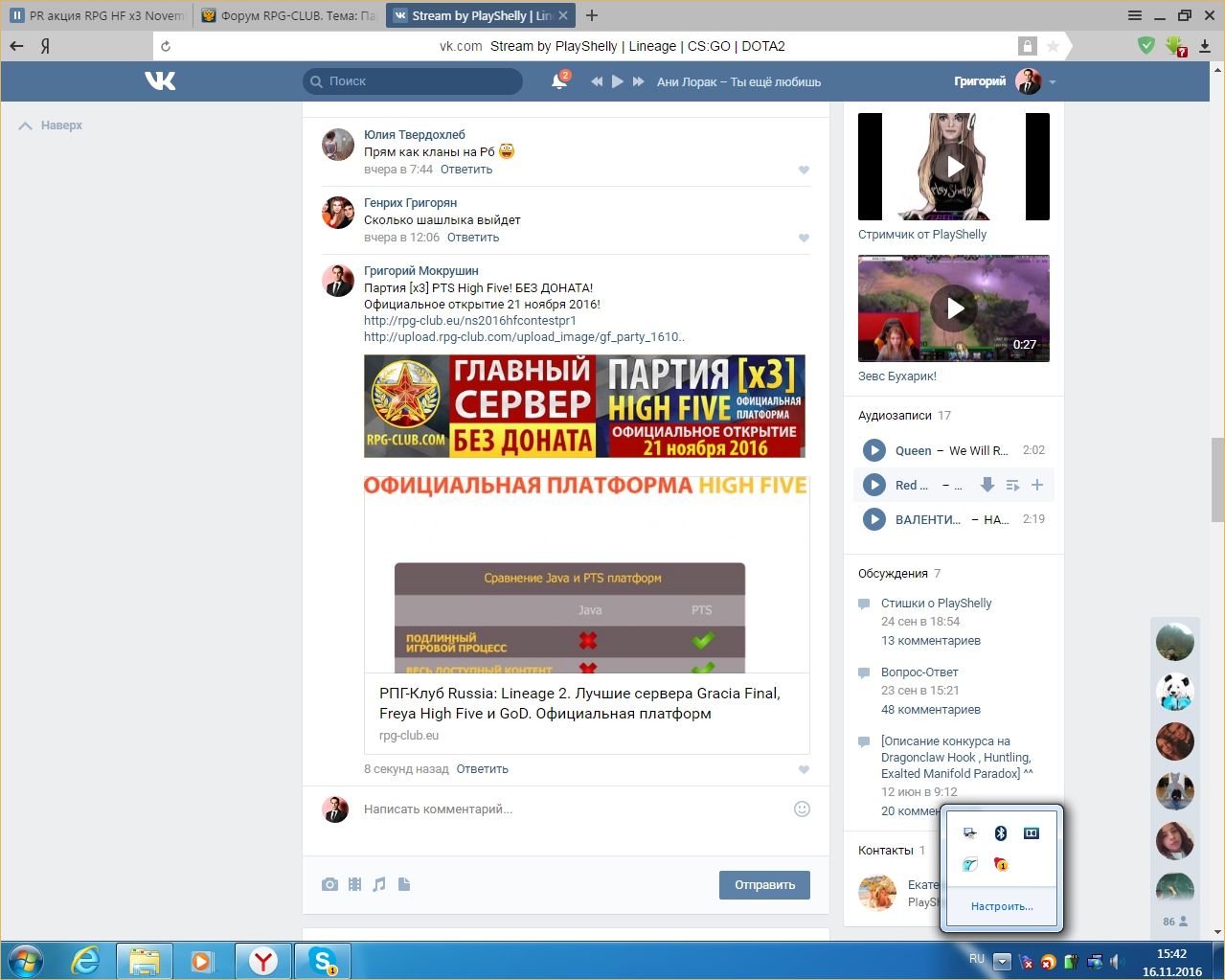Open the Главный сервер banner image
The height and width of the screenshot is (980, 1225).
[x=584, y=406]
